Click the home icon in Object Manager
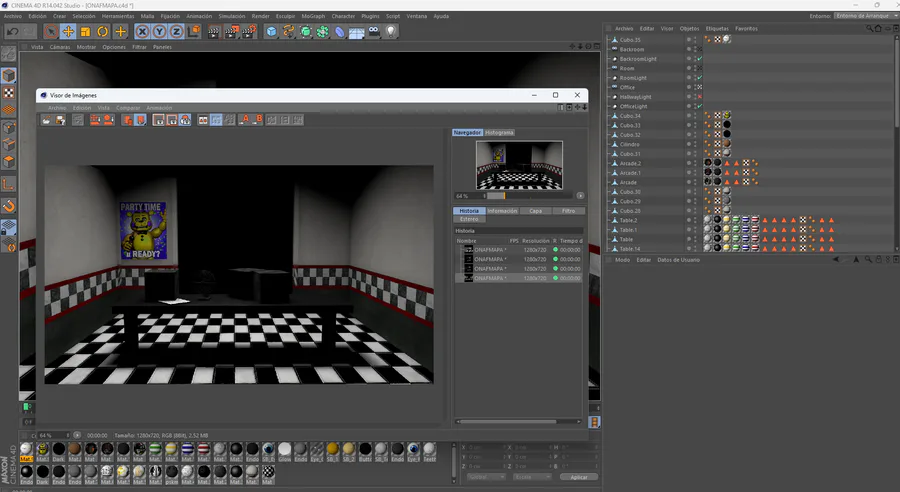The height and width of the screenshot is (492, 900). 878,28
